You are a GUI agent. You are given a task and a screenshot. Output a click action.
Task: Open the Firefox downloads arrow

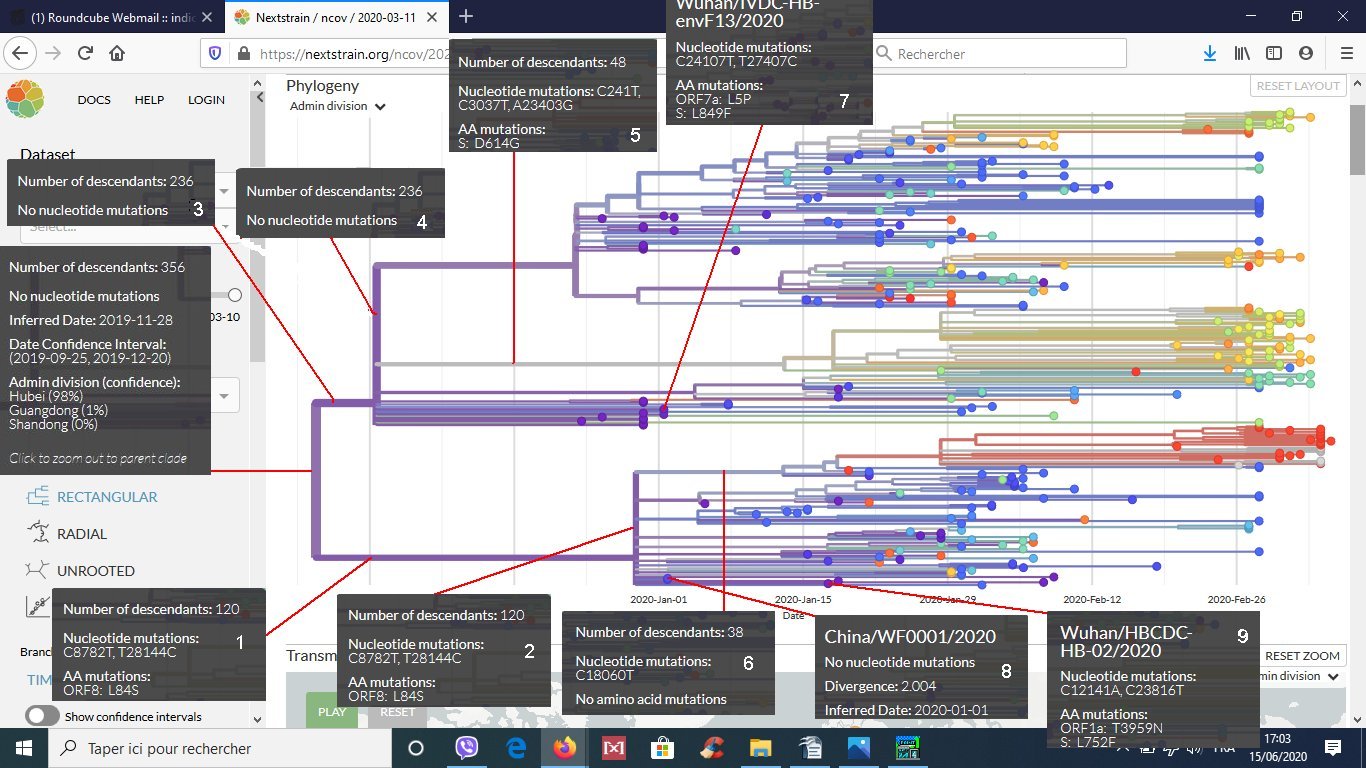[1209, 54]
